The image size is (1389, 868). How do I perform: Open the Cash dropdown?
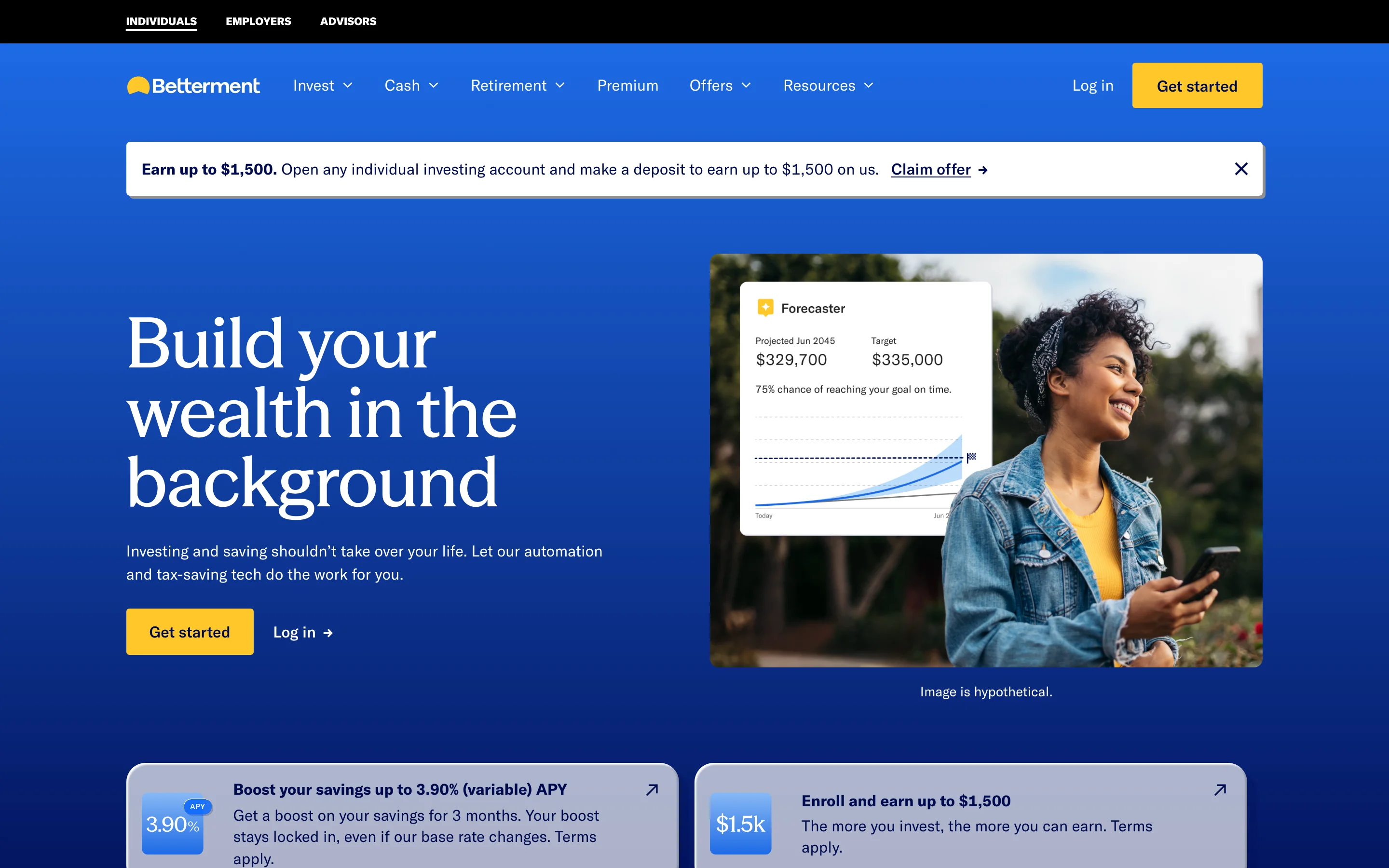coord(411,85)
